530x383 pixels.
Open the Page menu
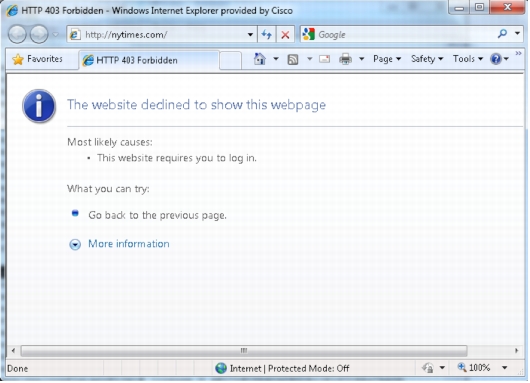(x=387, y=59)
